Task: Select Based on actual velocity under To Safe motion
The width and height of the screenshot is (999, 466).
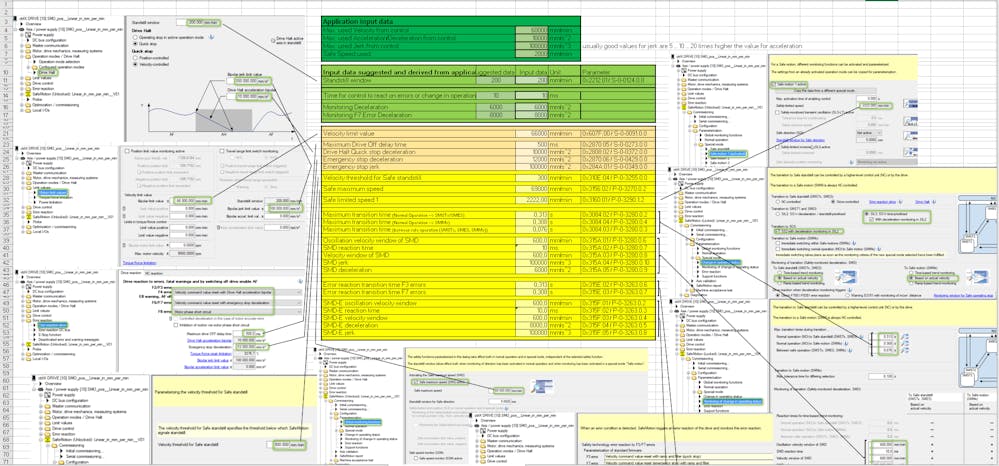Action: (x=911, y=278)
